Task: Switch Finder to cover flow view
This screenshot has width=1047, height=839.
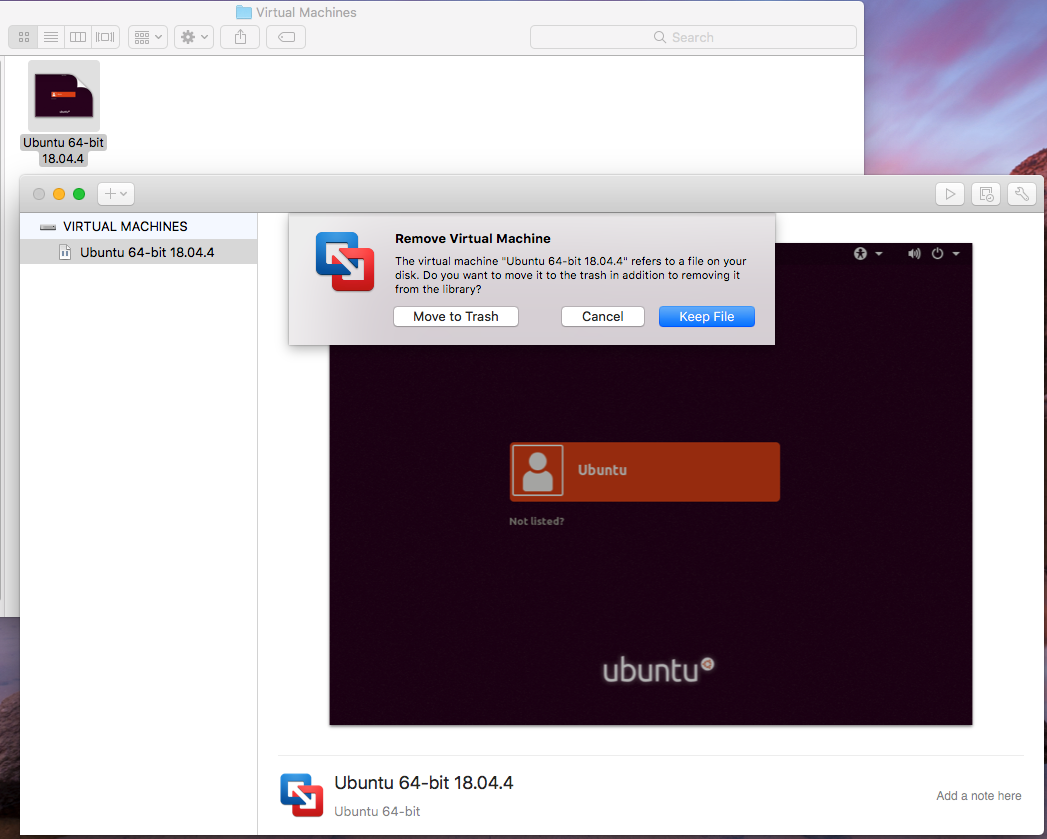Action: pyautogui.click(x=106, y=37)
